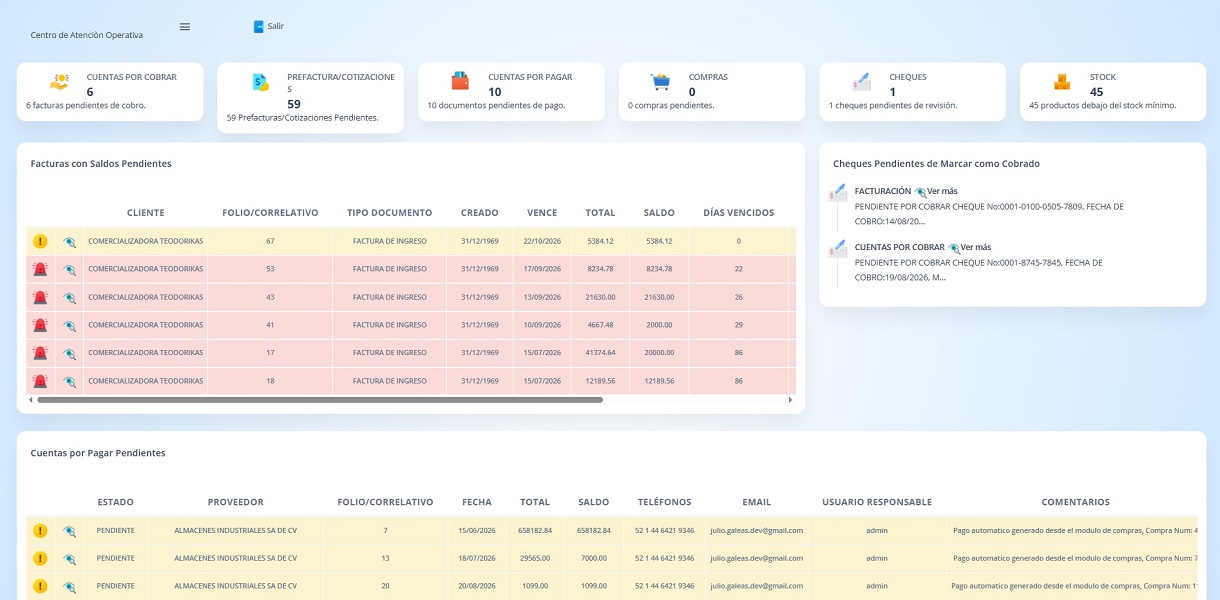View details of payable folio 20
The image size is (1220, 600).
point(69,586)
